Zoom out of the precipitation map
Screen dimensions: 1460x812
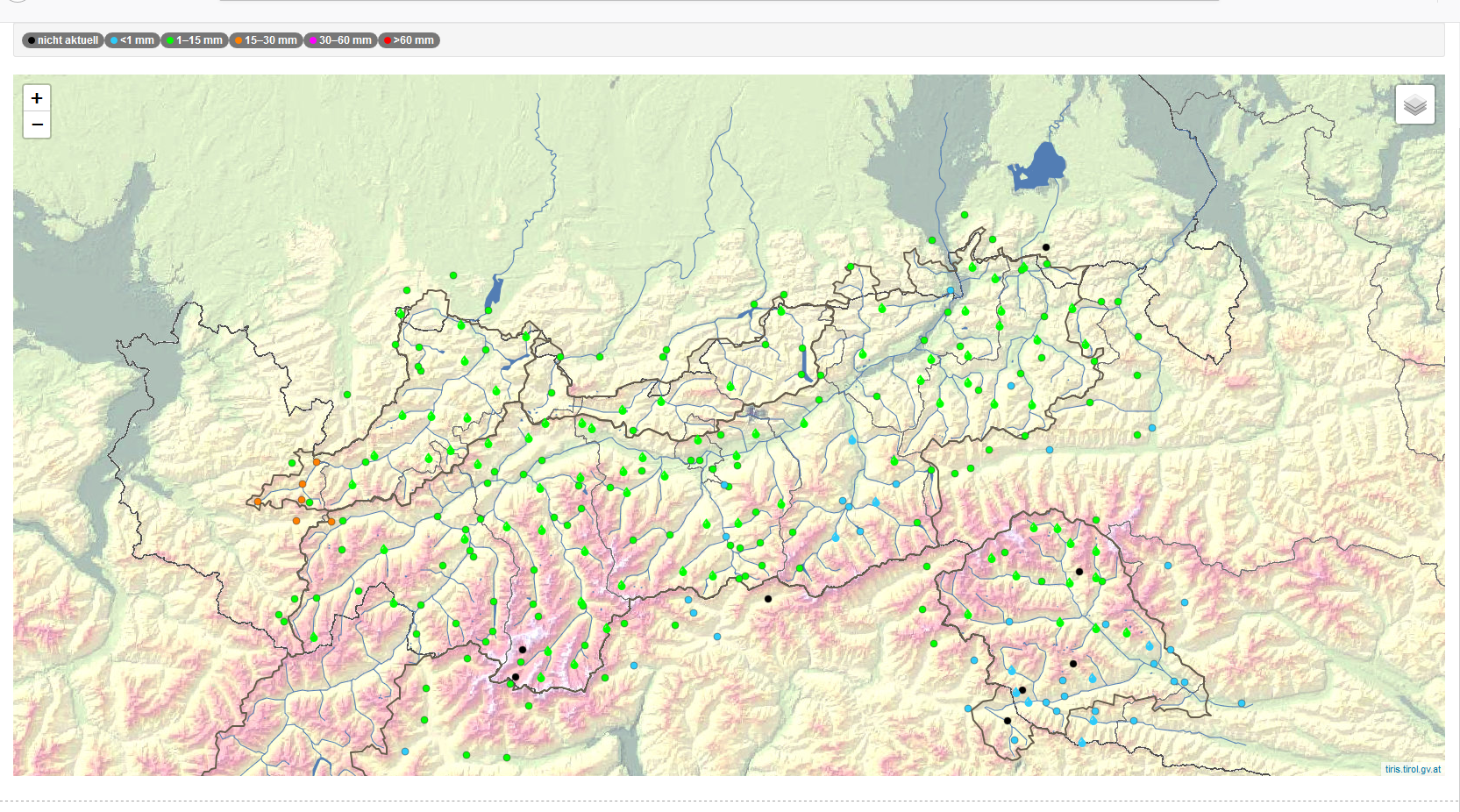pyautogui.click(x=37, y=125)
